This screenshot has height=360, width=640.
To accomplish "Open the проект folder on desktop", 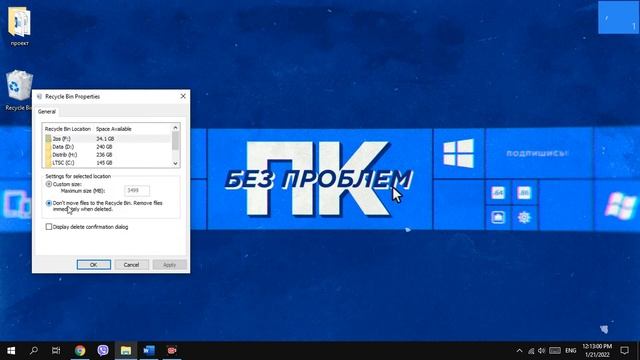I will [19, 27].
